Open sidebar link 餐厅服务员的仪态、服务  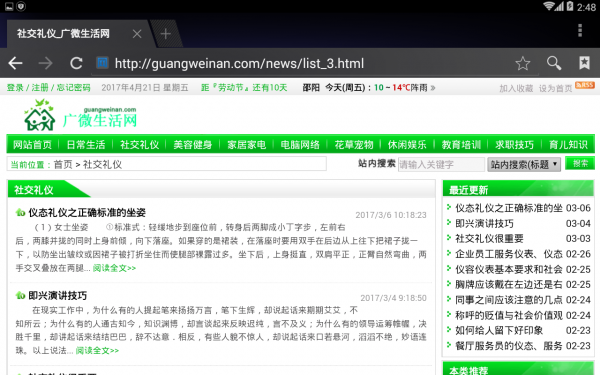pos(509,346)
